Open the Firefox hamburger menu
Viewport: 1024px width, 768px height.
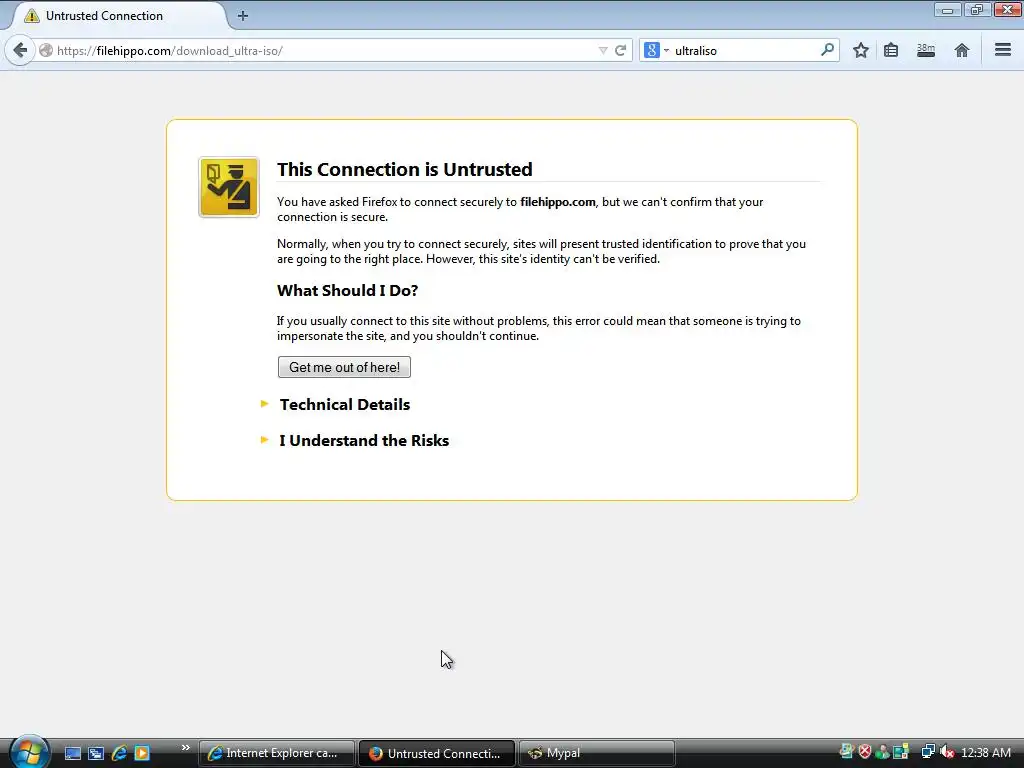pos(1003,50)
